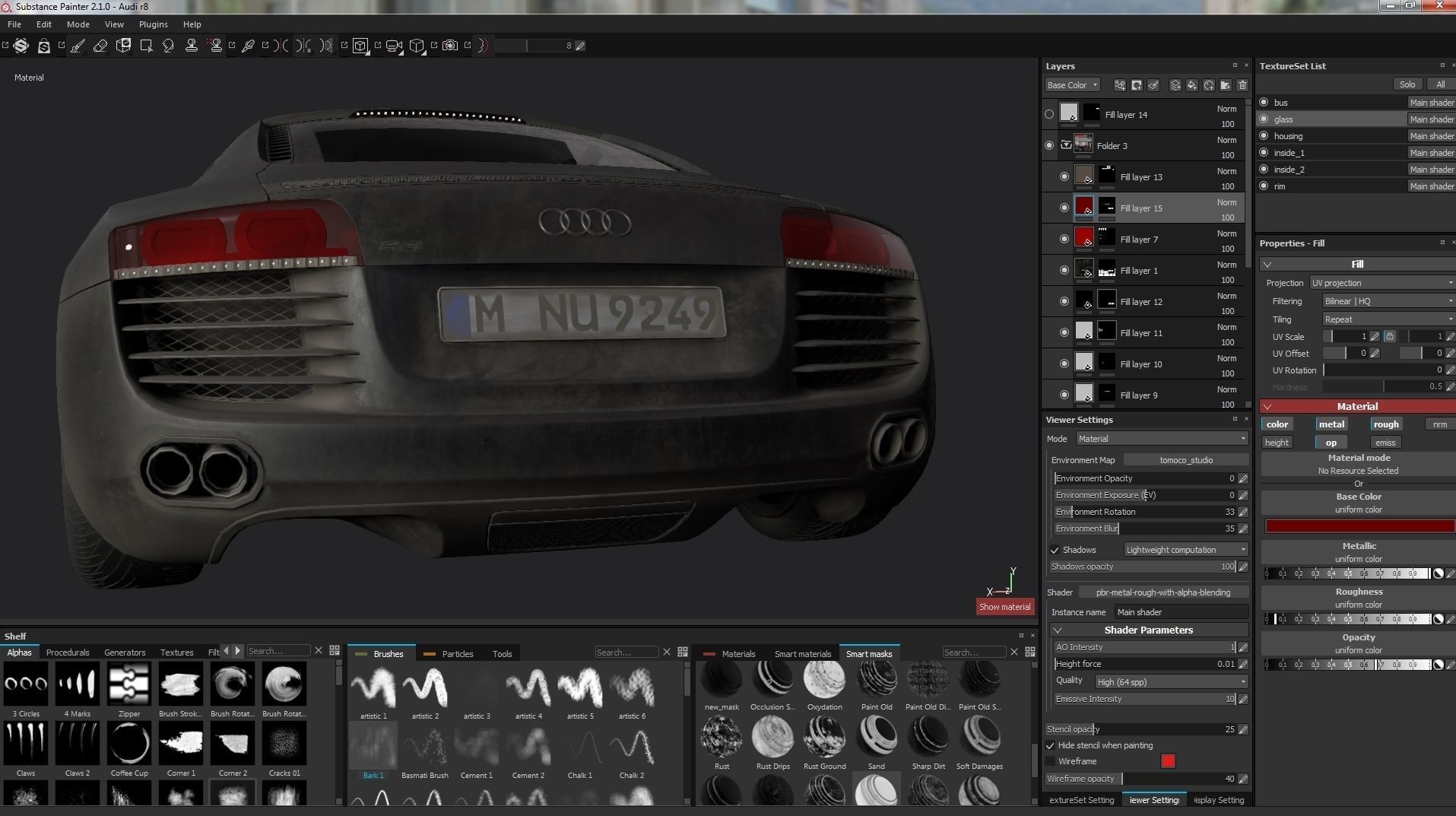
Task: Click the Show material button
Action: pos(1005,607)
